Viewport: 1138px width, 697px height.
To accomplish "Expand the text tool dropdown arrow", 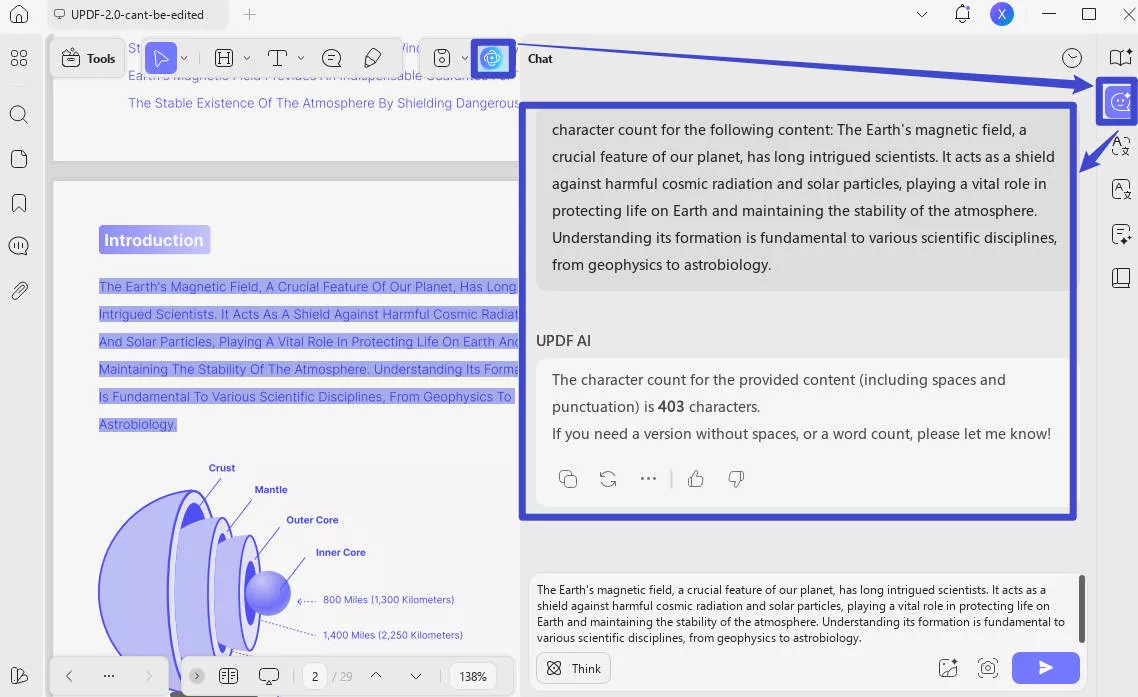I will (x=301, y=58).
